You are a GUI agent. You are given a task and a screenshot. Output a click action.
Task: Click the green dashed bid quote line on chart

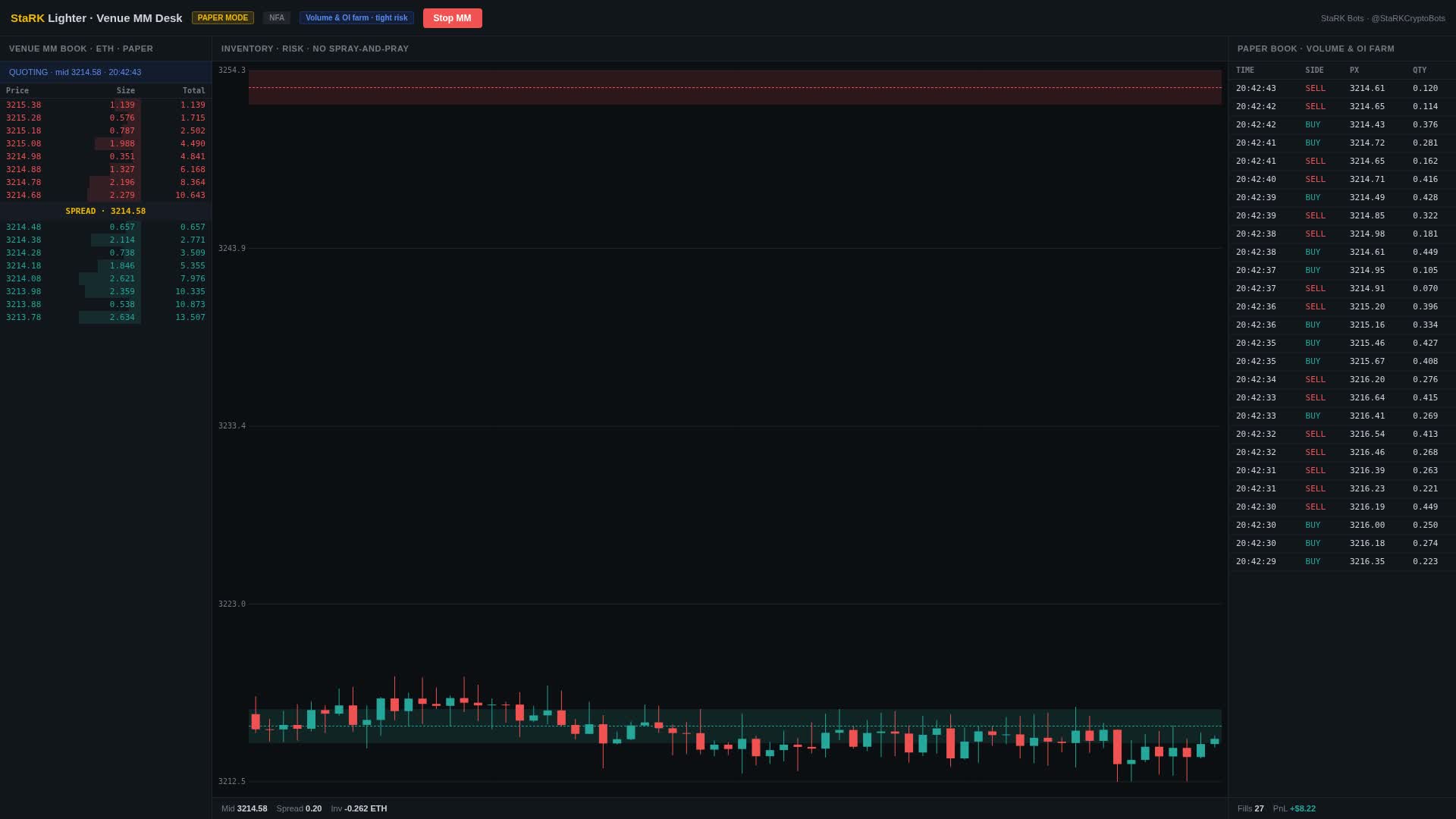[x=735, y=726]
